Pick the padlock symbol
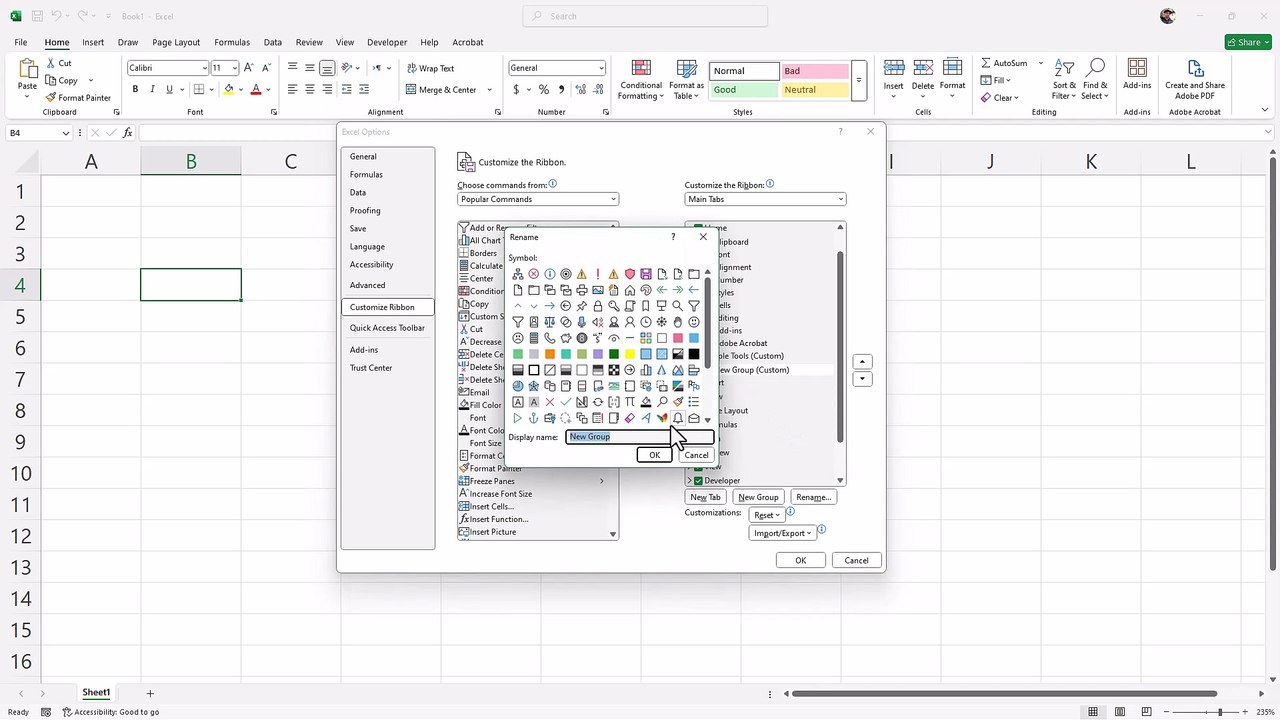The height and width of the screenshot is (720, 1280). pos(598,306)
